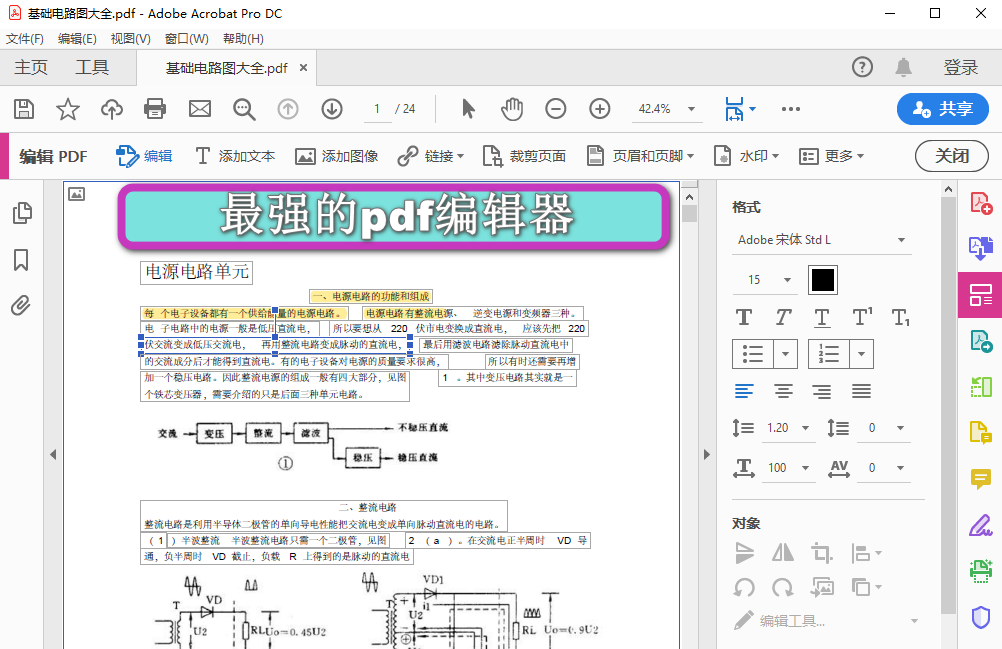
Task: Show more tools via the ellipsis icon
Action: pos(790,109)
